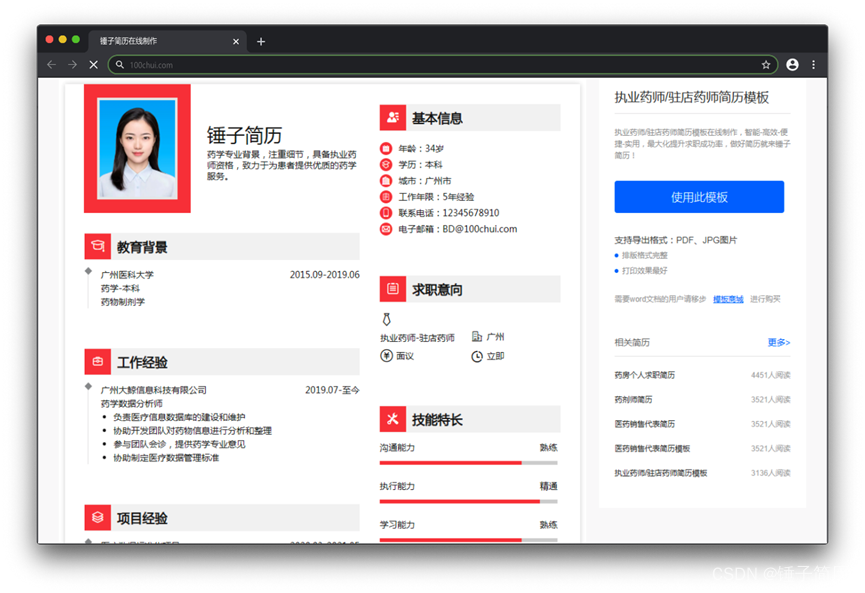Click the 执行能力 skill progress bar
This screenshot has height=593, width=865.
[468, 501]
